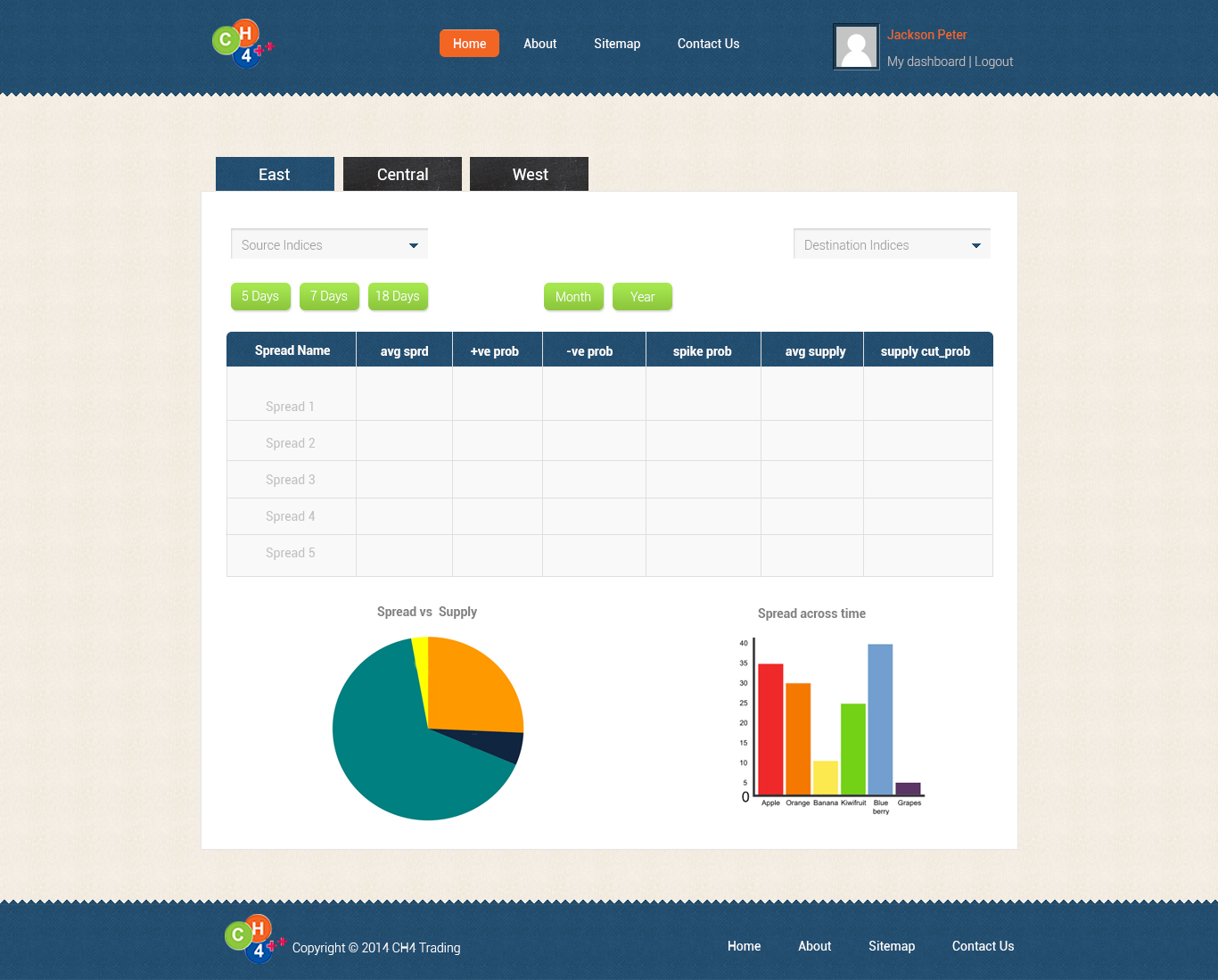The height and width of the screenshot is (980, 1218).
Task: Select the 18 Days filter button
Action: (x=398, y=296)
